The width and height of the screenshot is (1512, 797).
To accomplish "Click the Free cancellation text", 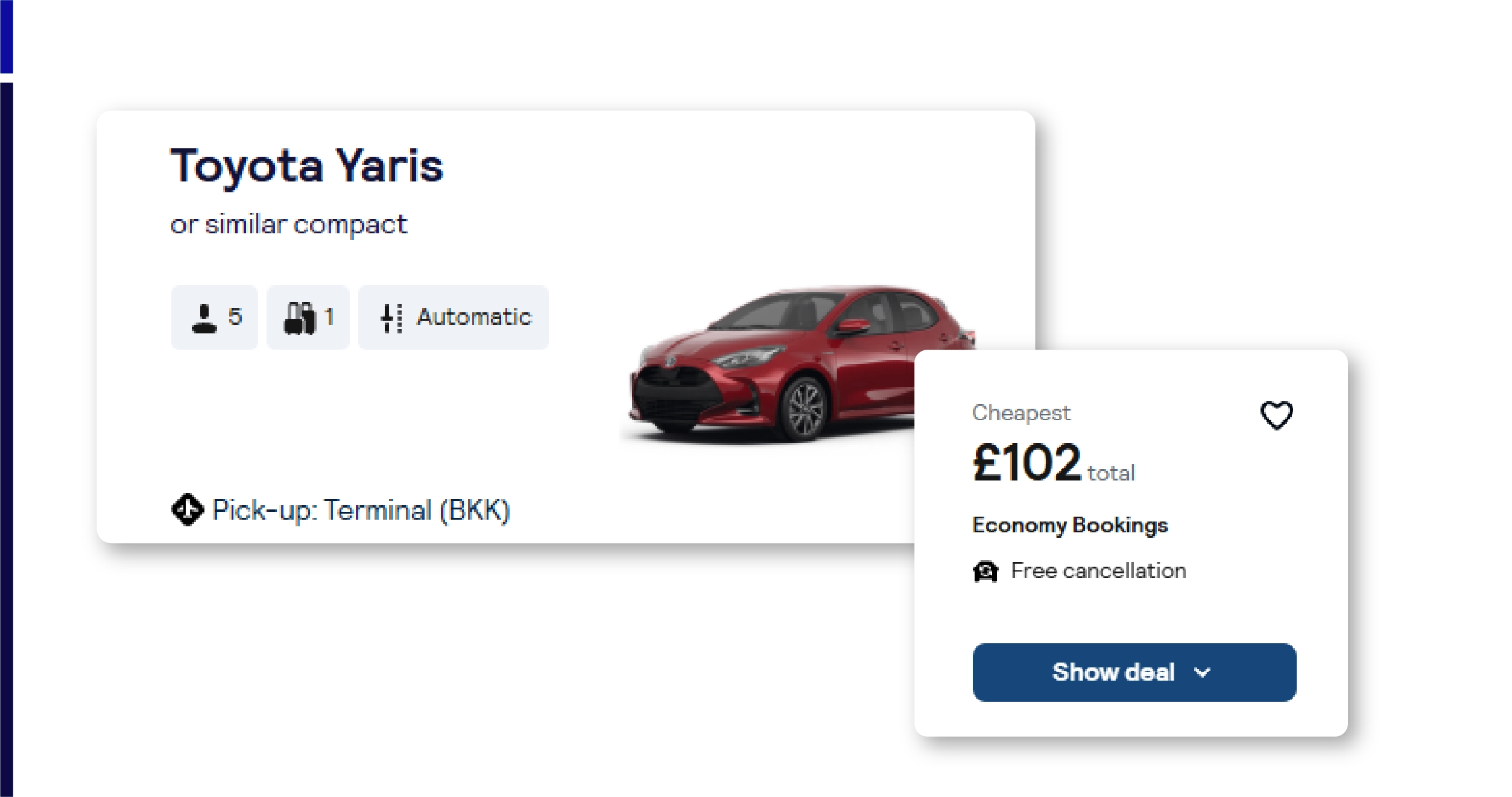I will 1098,571.
